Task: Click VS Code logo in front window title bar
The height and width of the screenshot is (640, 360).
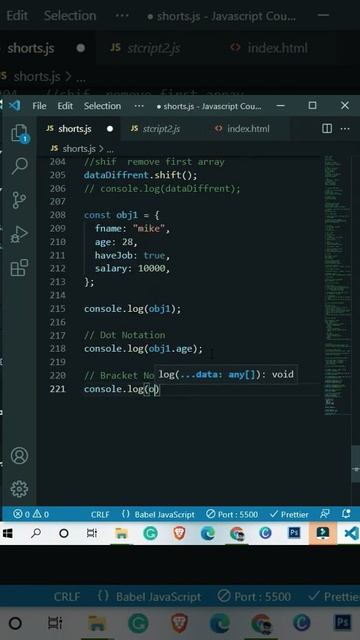Action: click(14, 106)
